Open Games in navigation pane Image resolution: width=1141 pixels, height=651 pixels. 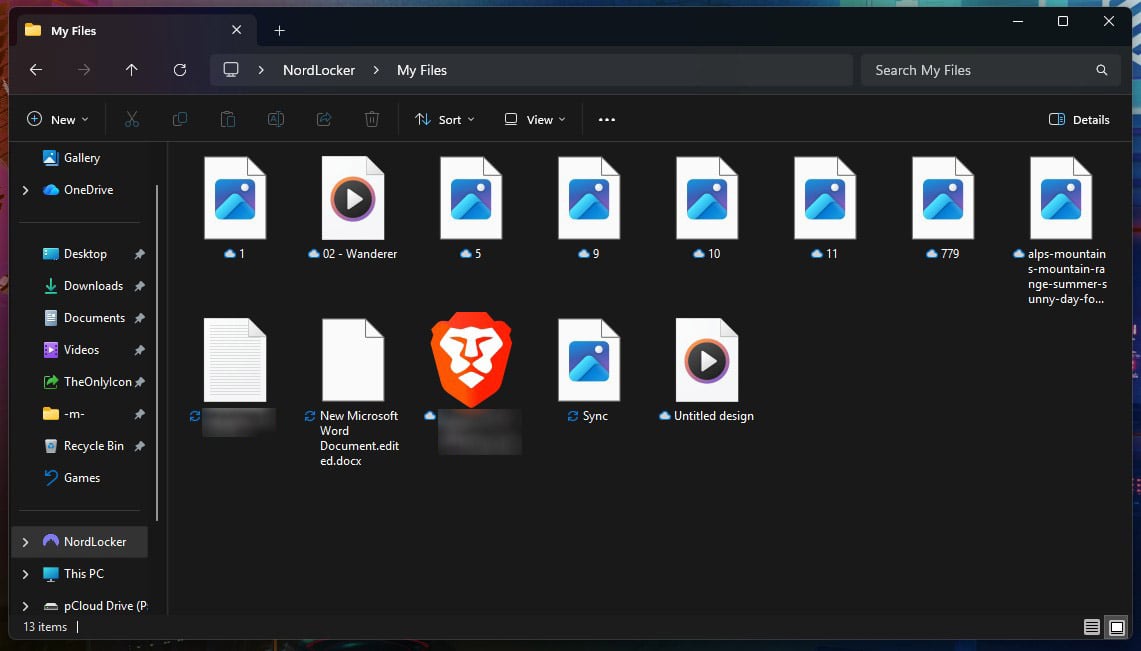point(81,478)
